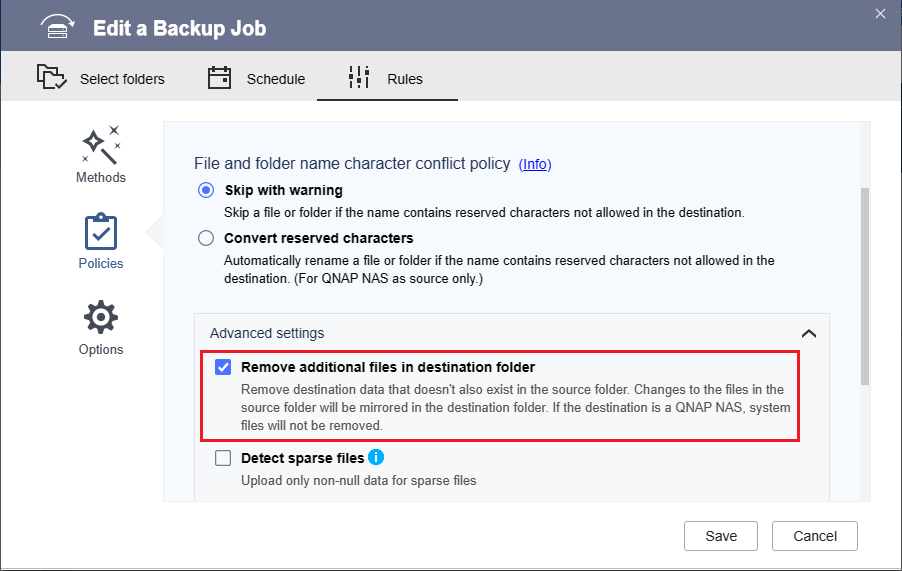902x571 pixels.
Task: Click the Select folders icon
Action: [51, 78]
